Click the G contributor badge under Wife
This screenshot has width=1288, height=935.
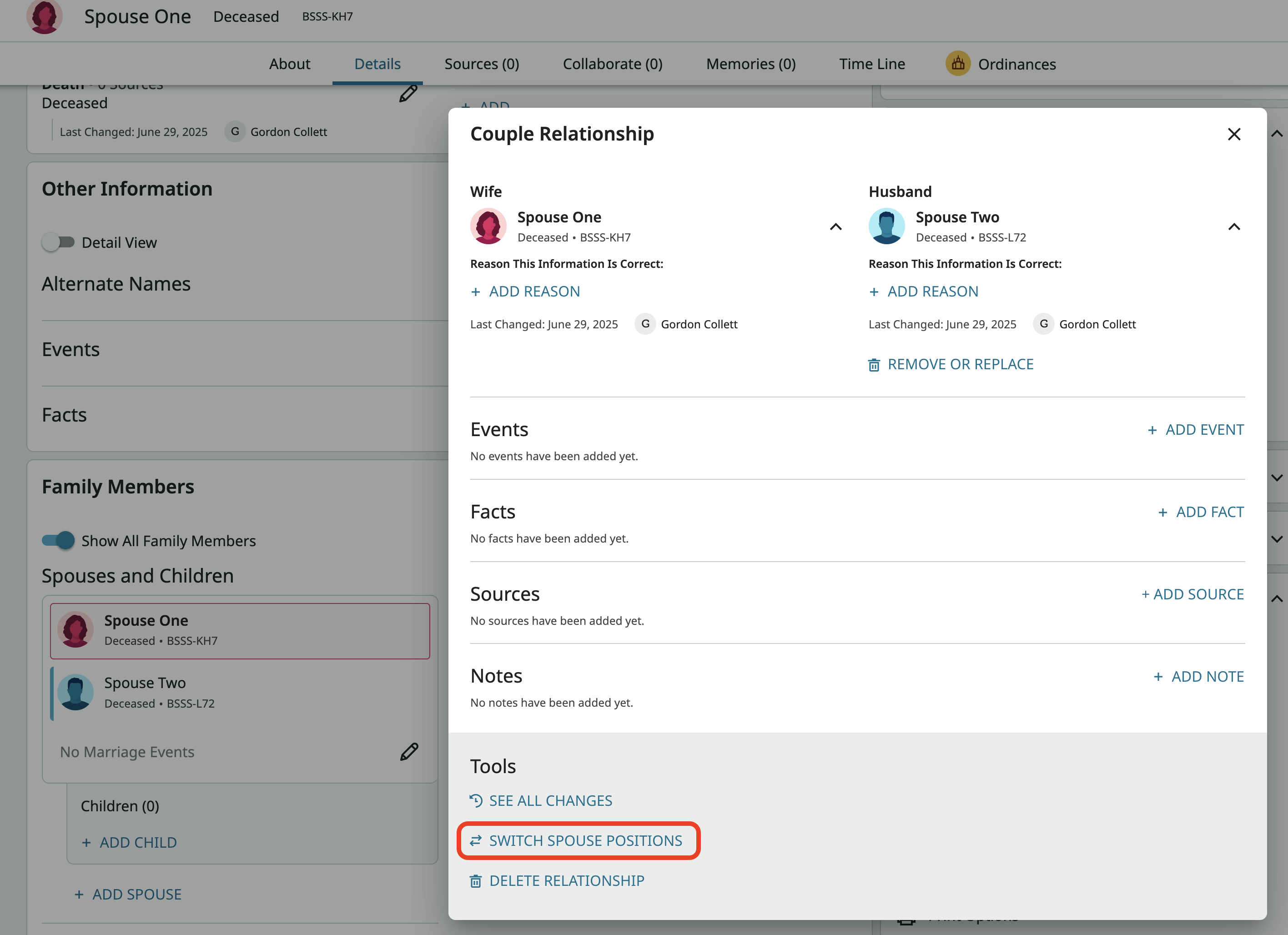[x=645, y=324]
